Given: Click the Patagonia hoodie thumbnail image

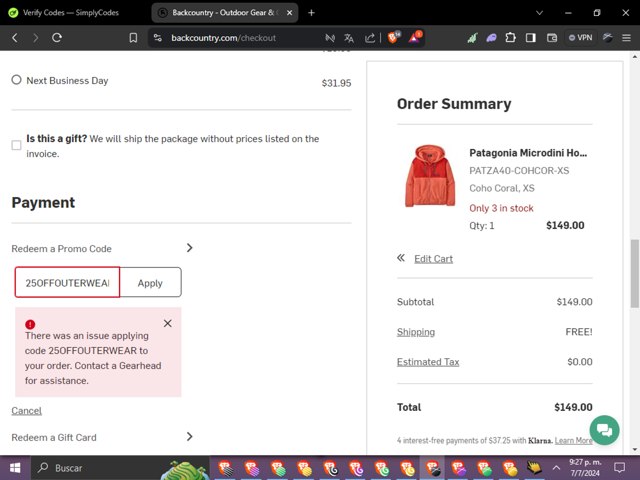Looking at the screenshot, I should click(x=430, y=176).
